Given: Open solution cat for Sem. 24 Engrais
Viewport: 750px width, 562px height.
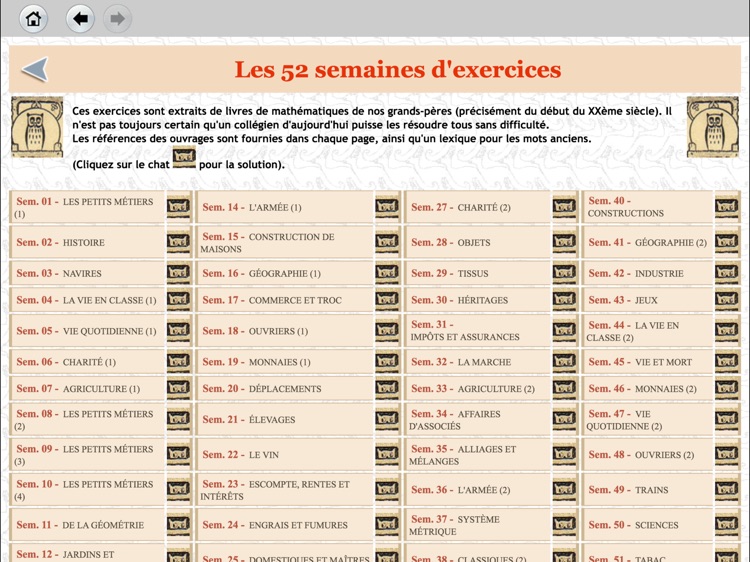Looking at the screenshot, I should pyautogui.click(x=387, y=525).
